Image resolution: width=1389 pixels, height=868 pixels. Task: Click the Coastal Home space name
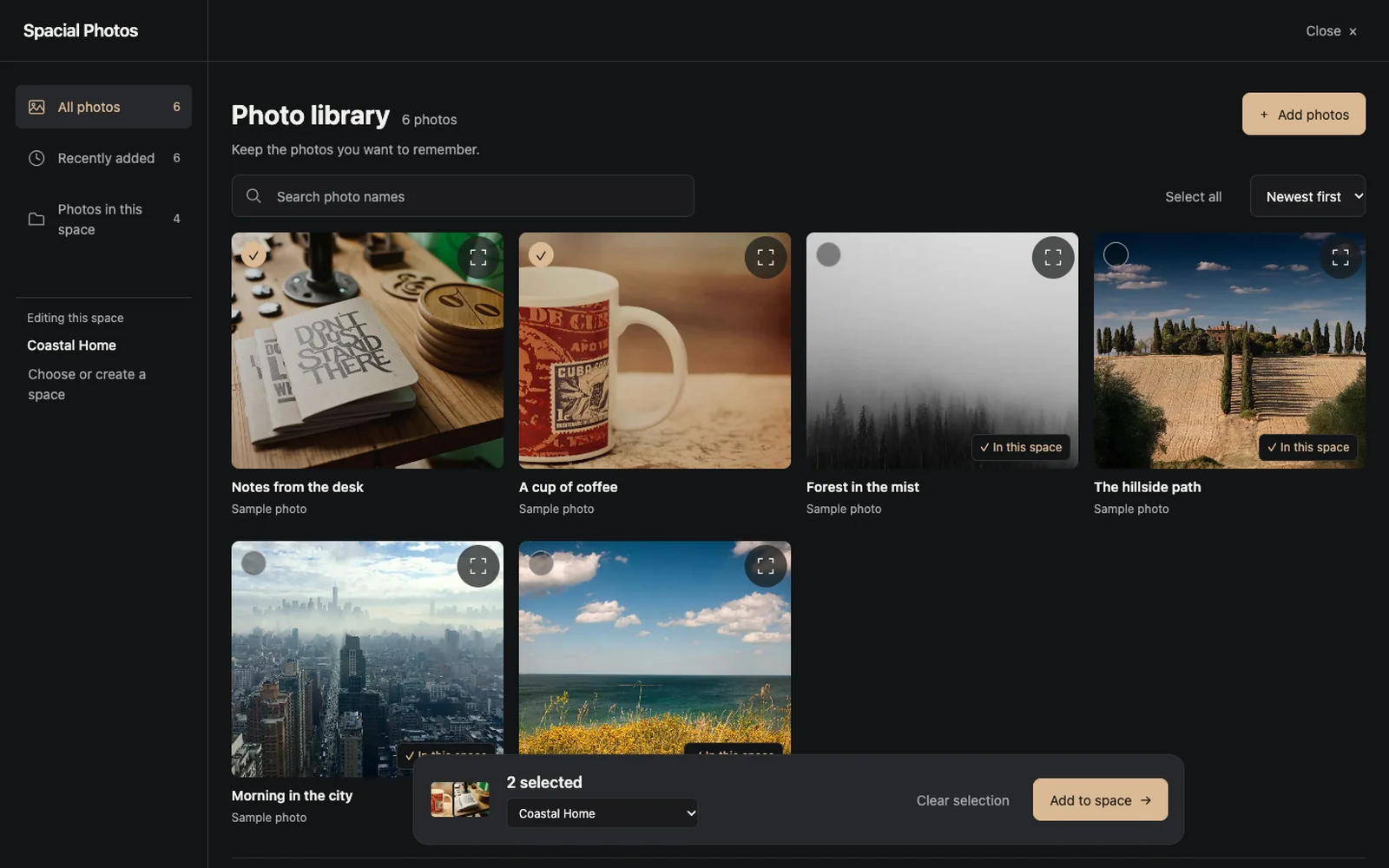(x=71, y=345)
